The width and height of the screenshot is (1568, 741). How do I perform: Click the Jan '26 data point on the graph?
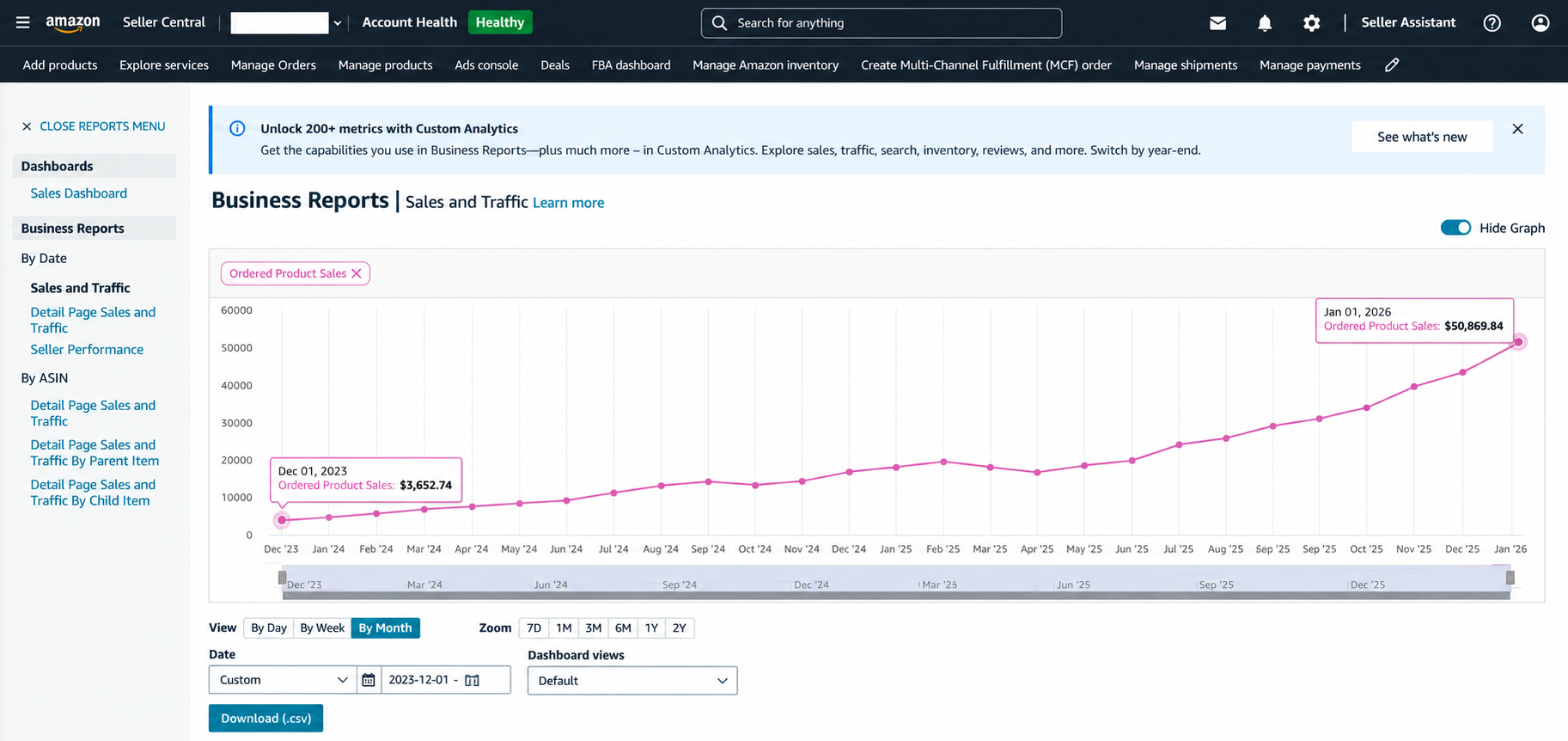[x=1518, y=342]
